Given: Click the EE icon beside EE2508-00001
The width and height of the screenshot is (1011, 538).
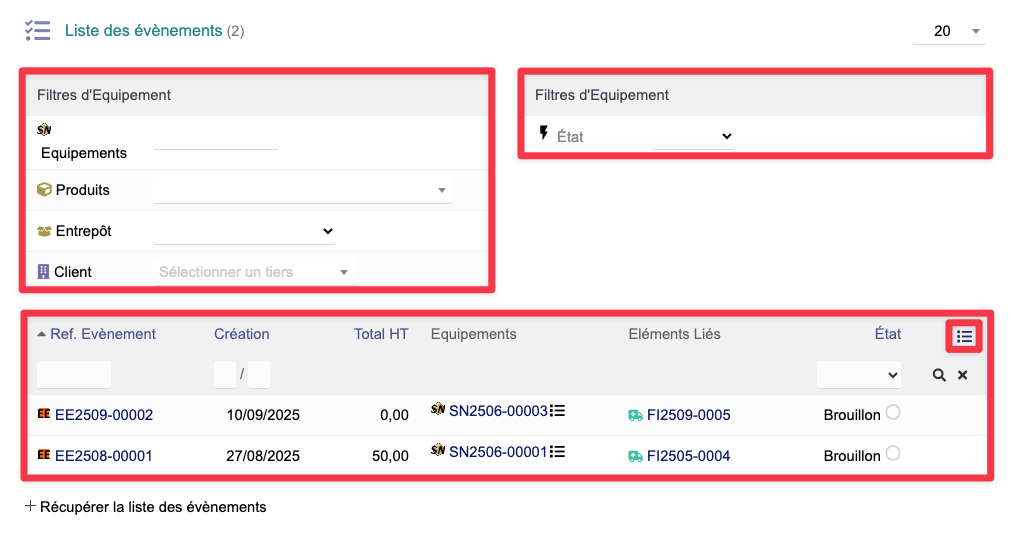Looking at the screenshot, I should tap(44, 456).
